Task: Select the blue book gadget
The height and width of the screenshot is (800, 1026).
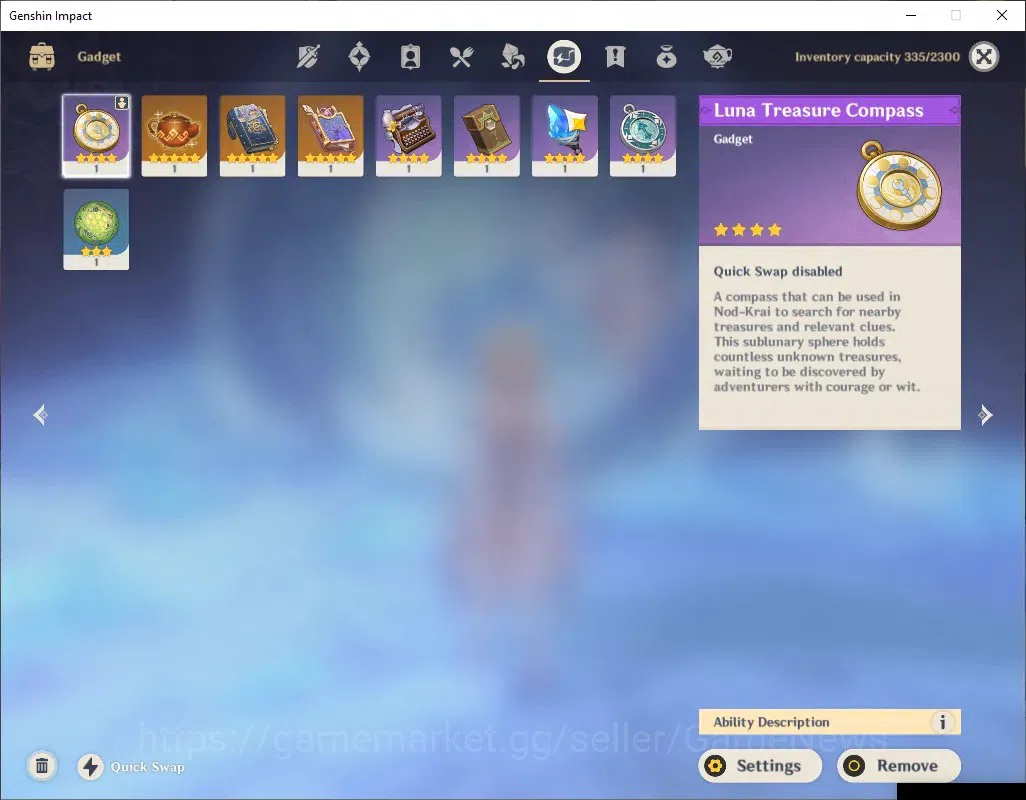Action: point(252,136)
